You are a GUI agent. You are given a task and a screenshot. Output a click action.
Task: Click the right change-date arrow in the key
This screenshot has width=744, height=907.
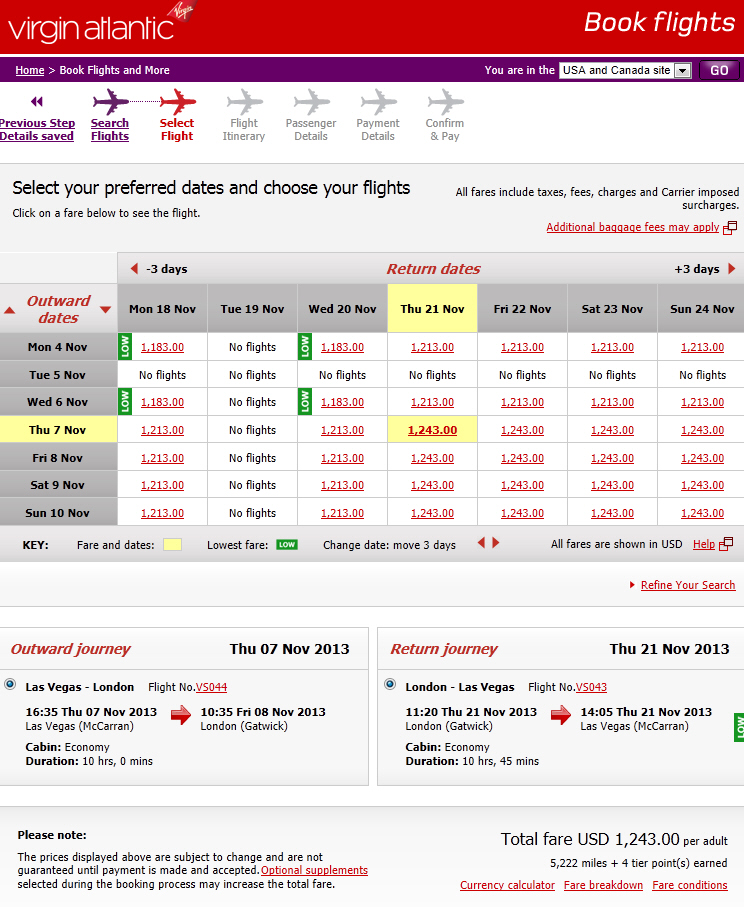(496, 543)
